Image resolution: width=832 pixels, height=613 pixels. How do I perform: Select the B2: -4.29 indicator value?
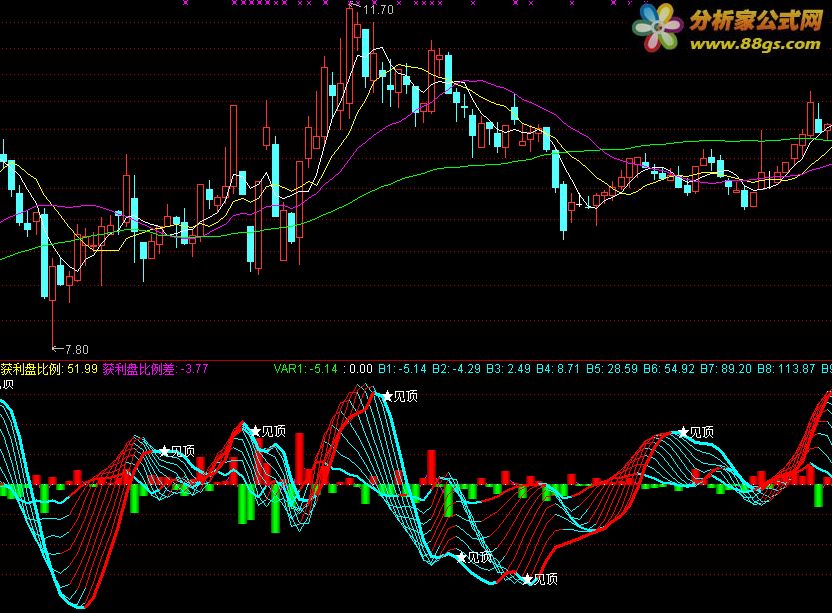pyautogui.click(x=456, y=369)
